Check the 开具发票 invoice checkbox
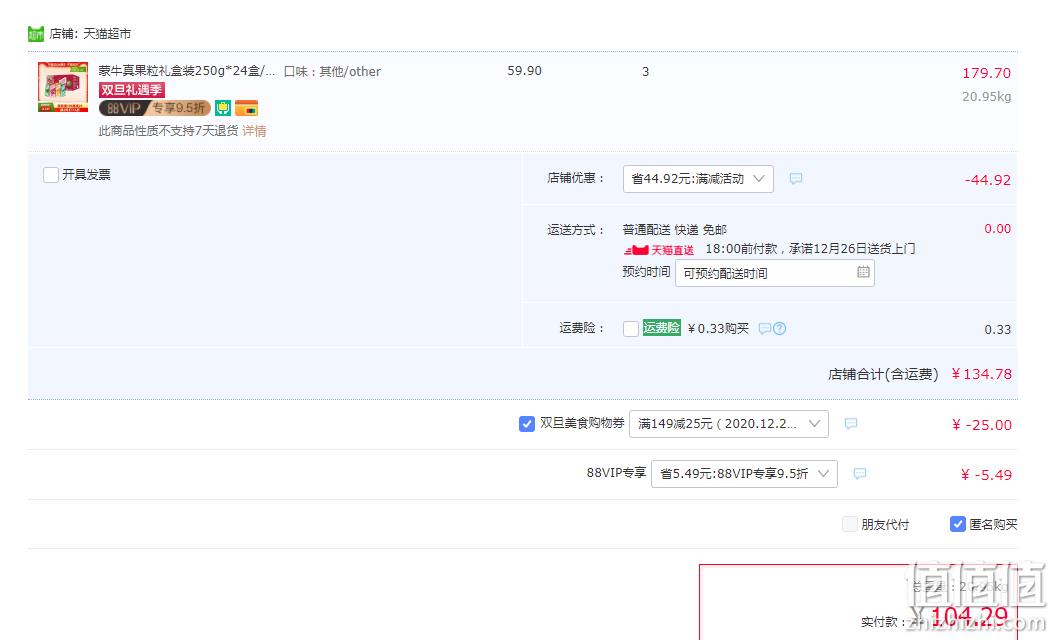The height and width of the screenshot is (640, 1055). [50, 175]
